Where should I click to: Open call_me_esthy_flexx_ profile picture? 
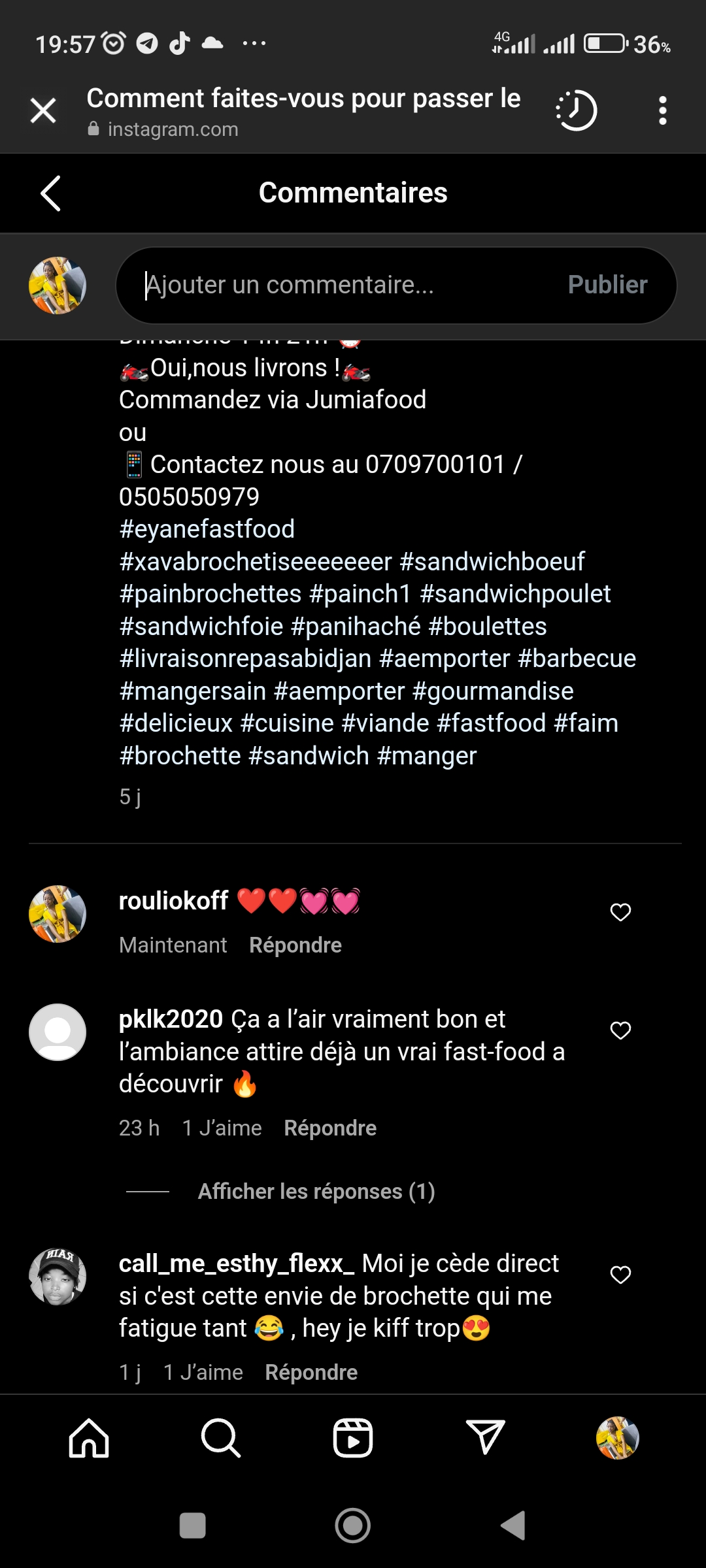(x=58, y=1277)
